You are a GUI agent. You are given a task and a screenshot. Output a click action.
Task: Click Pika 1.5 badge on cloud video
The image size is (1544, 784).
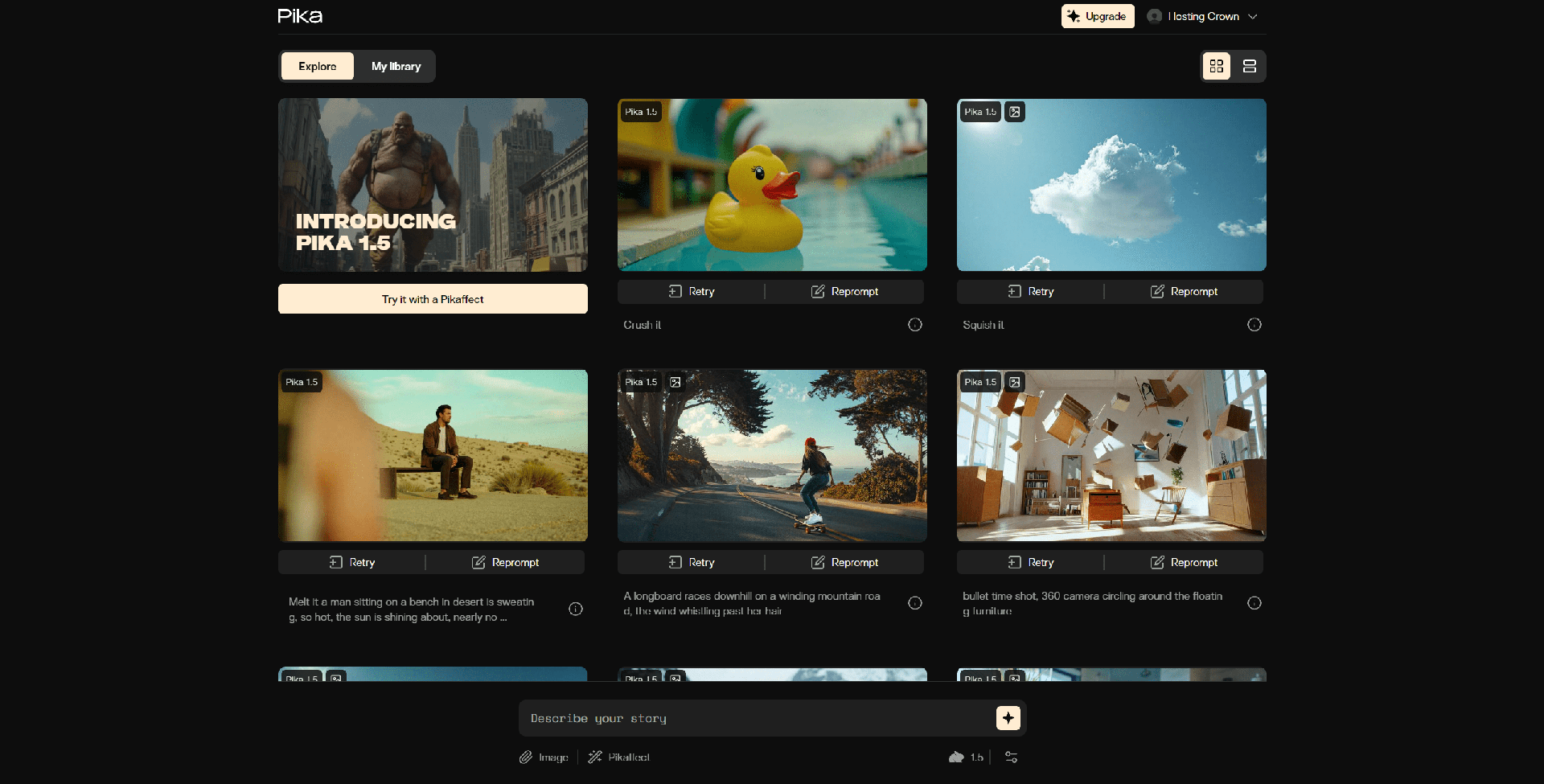click(980, 112)
